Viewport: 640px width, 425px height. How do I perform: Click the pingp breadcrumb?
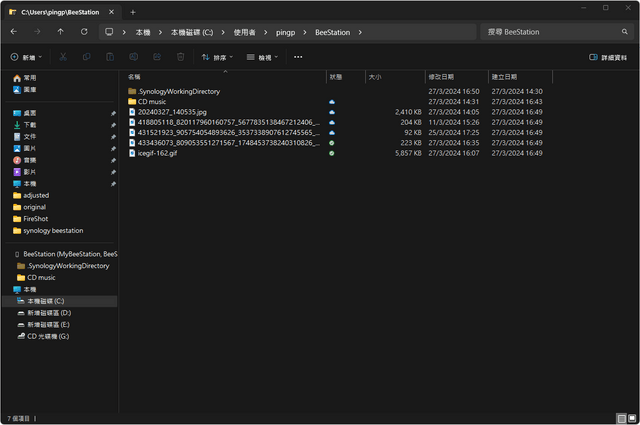(x=285, y=32)
